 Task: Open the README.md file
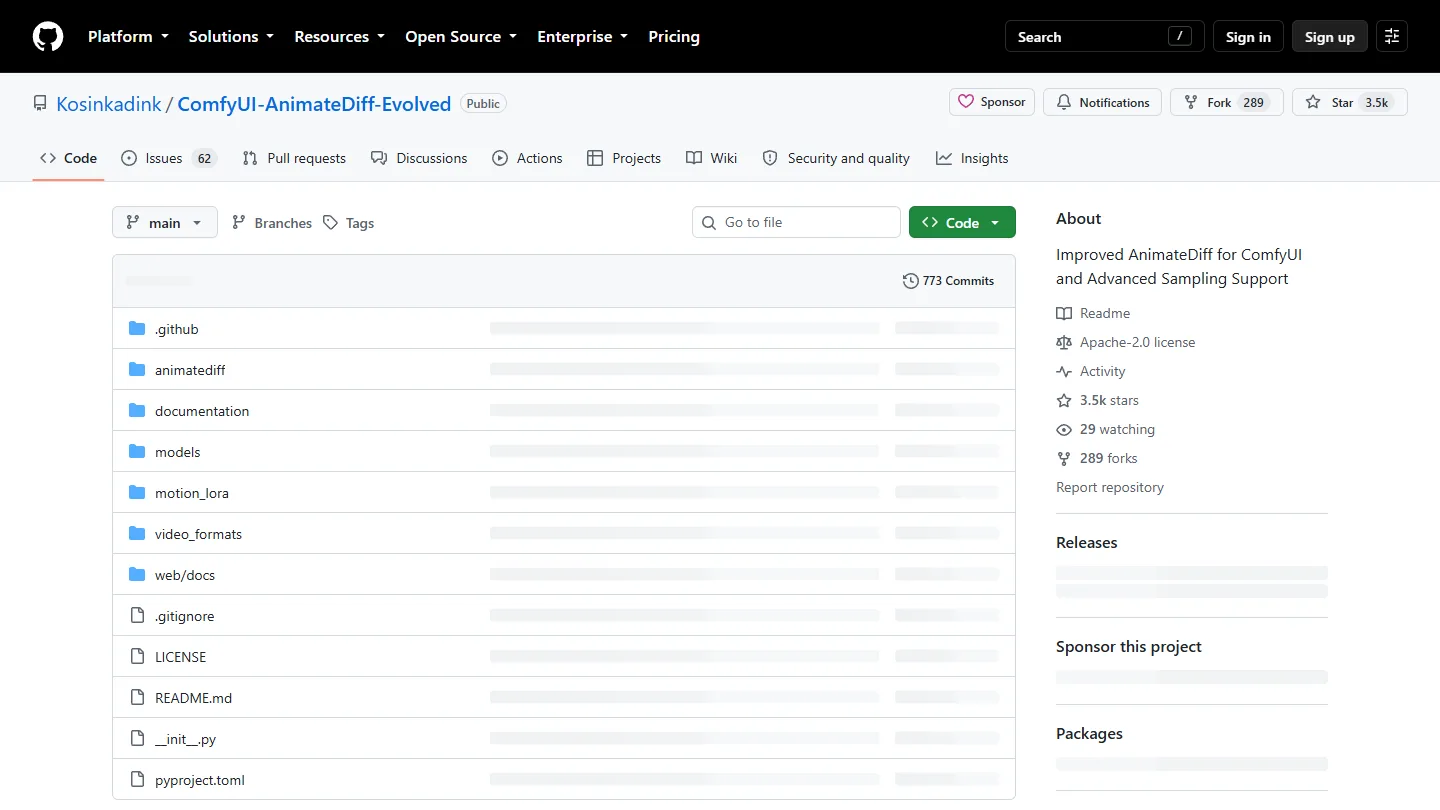194,698
